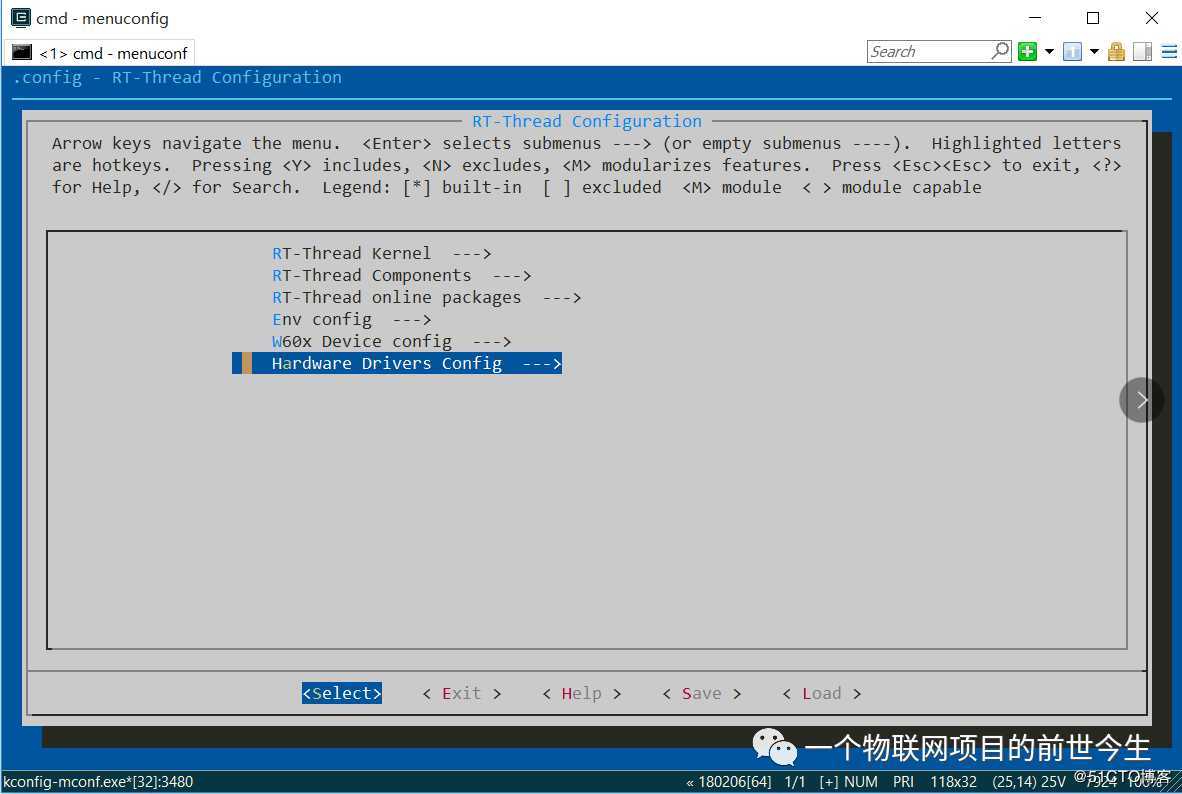Open the hamburger system menu icon
1182x794 pixels.
[1168, 51]
